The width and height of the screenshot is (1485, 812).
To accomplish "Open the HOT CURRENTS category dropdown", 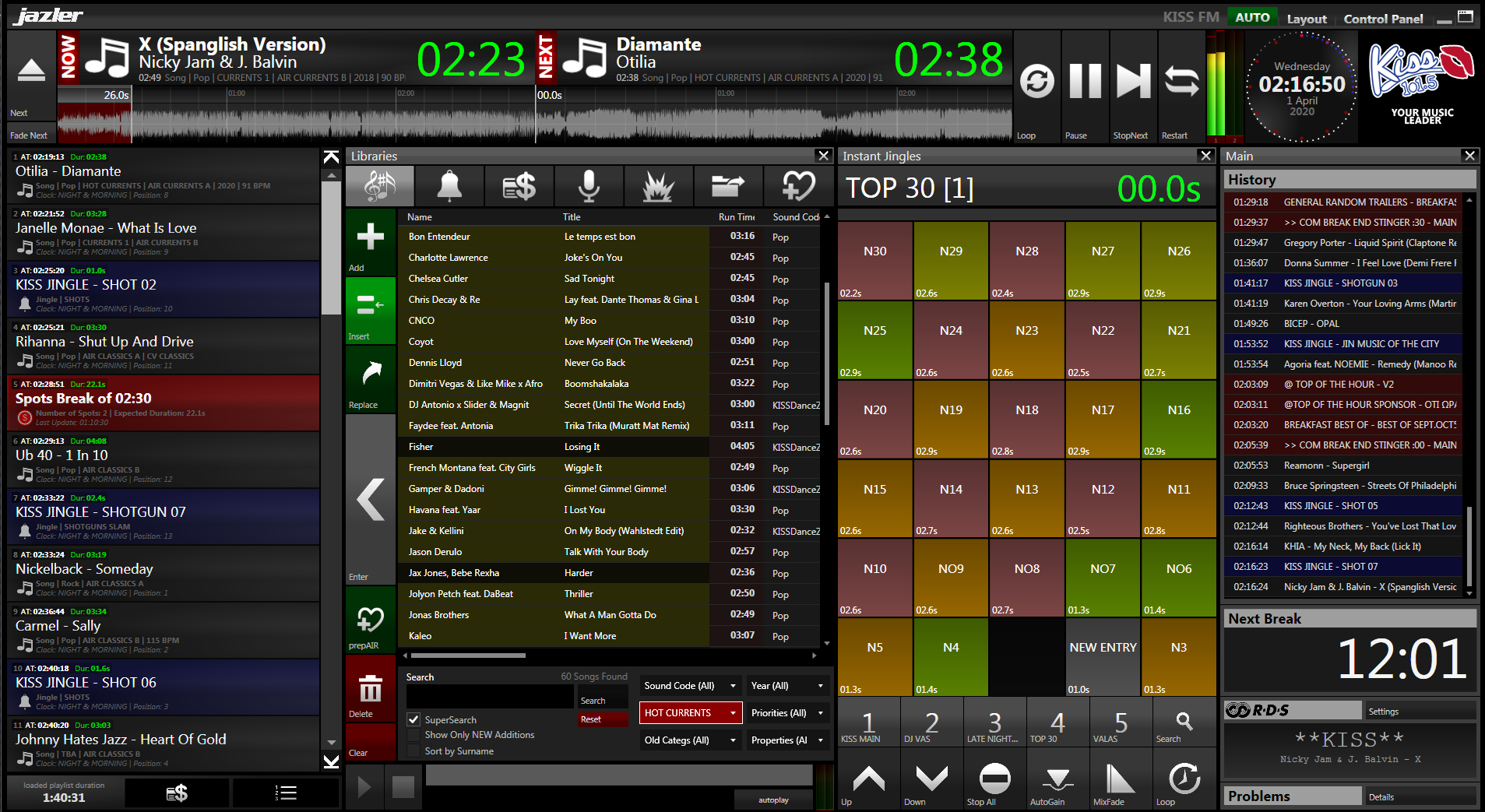I will (690, 713).
